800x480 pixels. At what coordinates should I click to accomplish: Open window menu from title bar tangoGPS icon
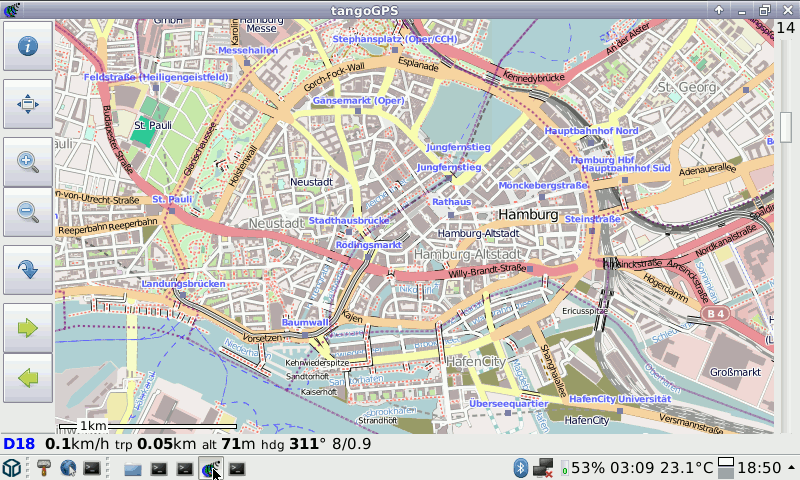coord(10,9)
